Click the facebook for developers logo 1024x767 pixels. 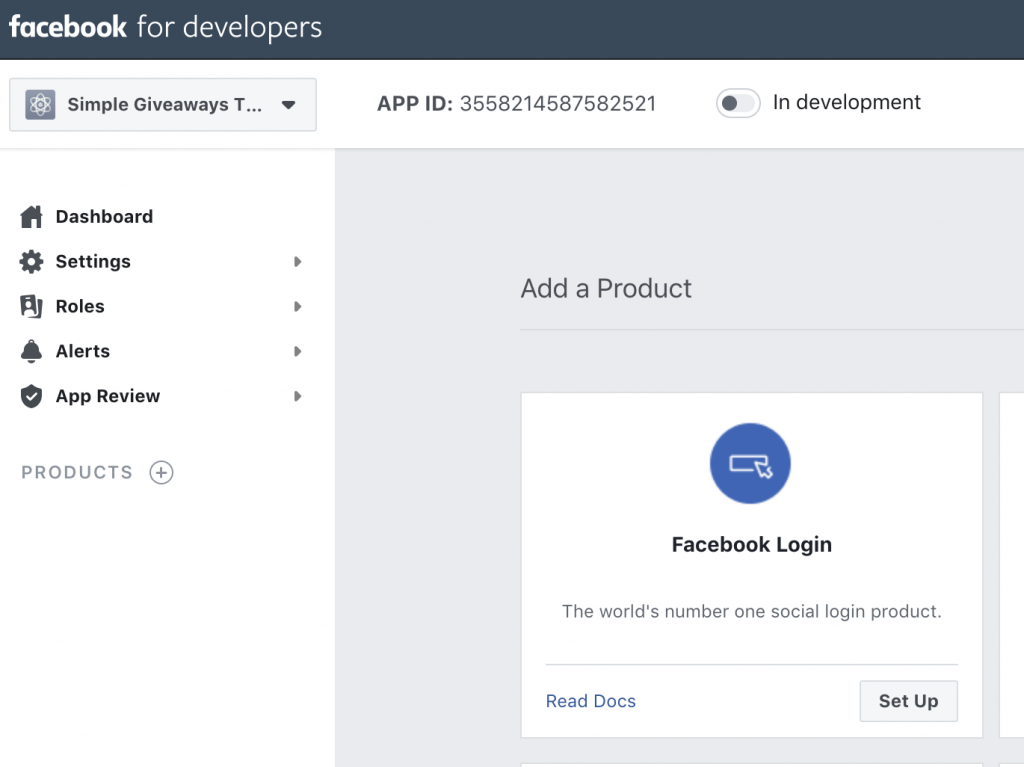tap(165, 27)
